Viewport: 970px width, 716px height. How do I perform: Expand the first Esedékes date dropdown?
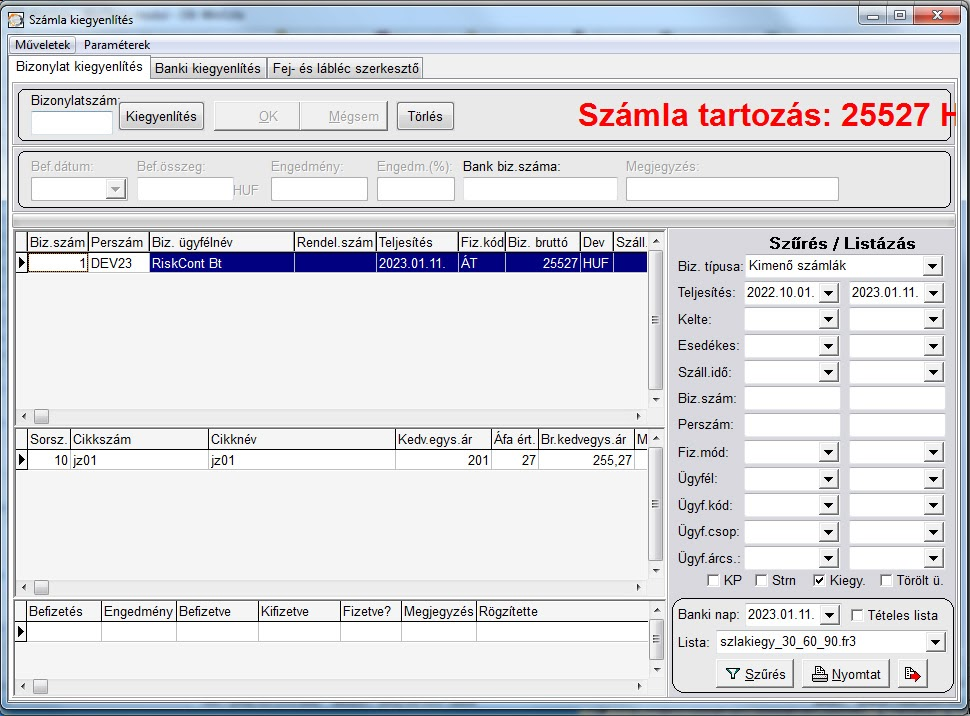point(828,346)
